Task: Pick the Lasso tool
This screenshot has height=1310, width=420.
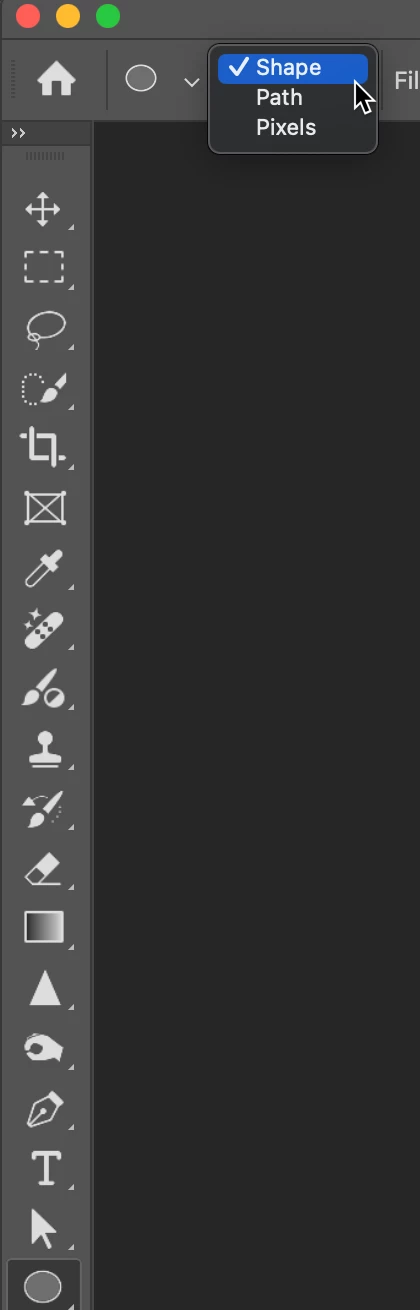Action: pos(43,328)
